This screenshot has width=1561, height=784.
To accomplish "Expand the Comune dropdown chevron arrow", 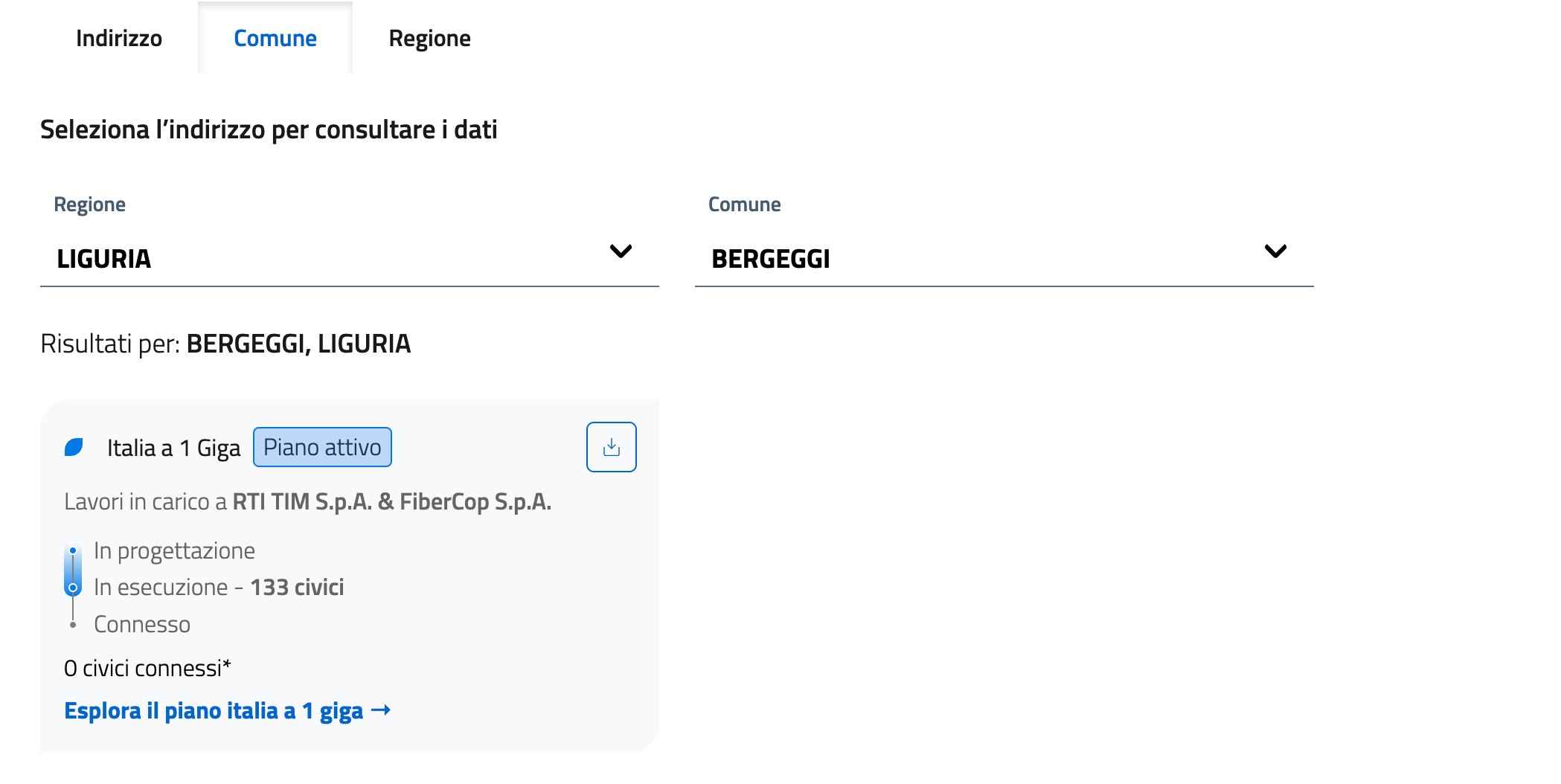I will coord(1275,251).
